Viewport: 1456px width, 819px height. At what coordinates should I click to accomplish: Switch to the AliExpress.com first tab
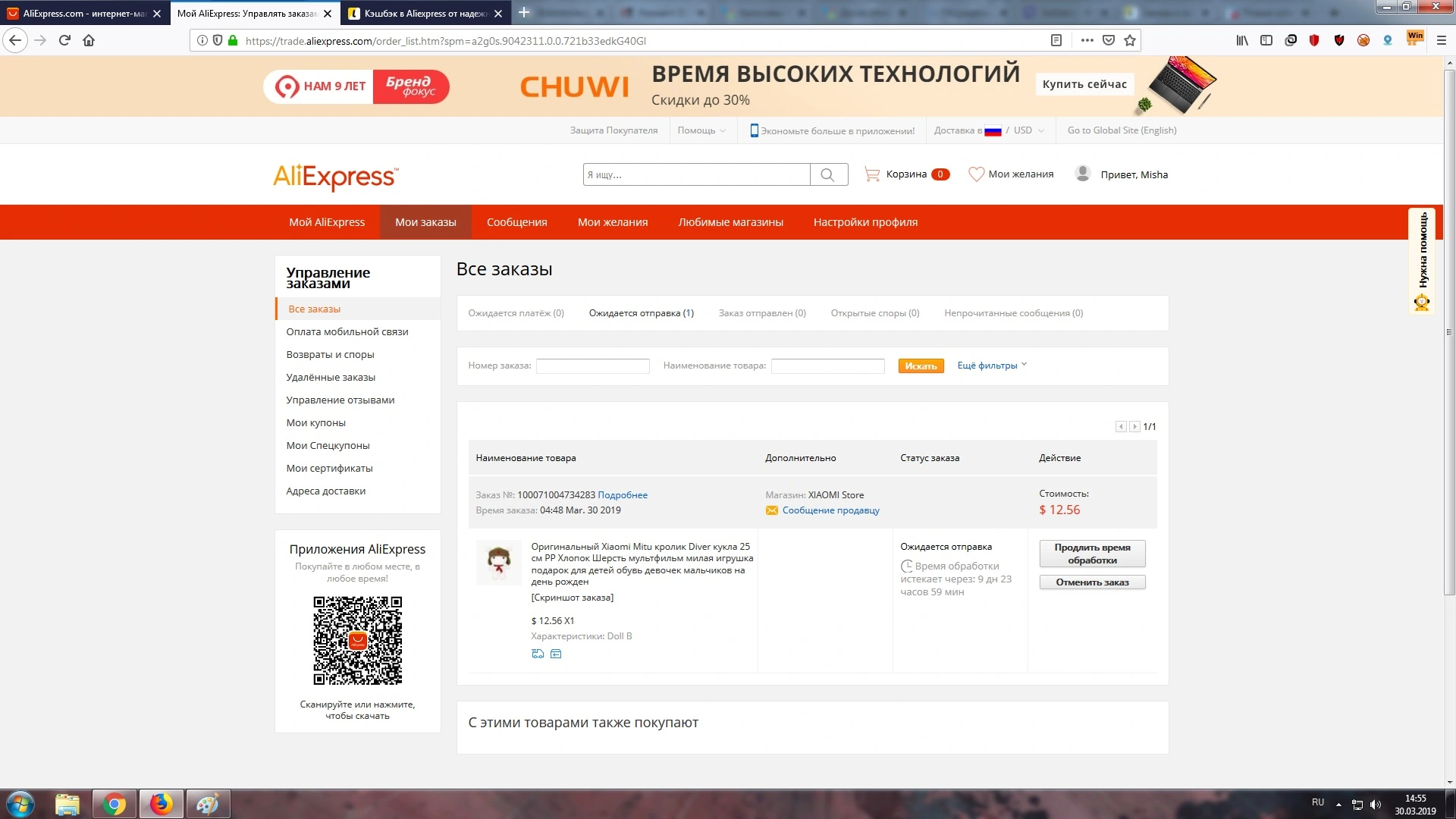click(x=83, y=14)
